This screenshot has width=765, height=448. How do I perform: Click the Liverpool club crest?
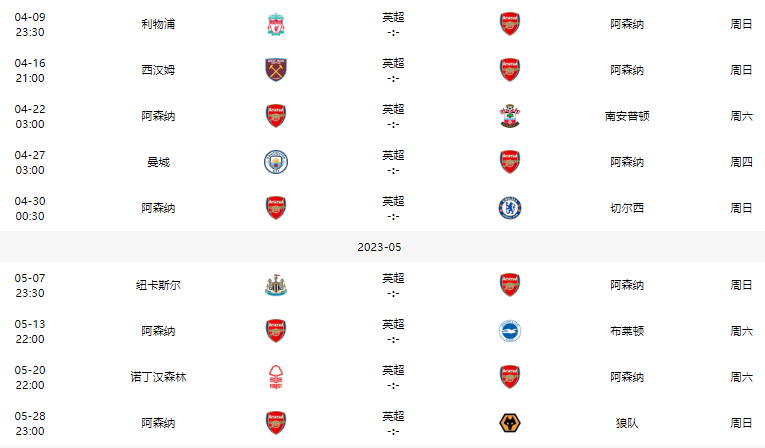pos(276,24)
